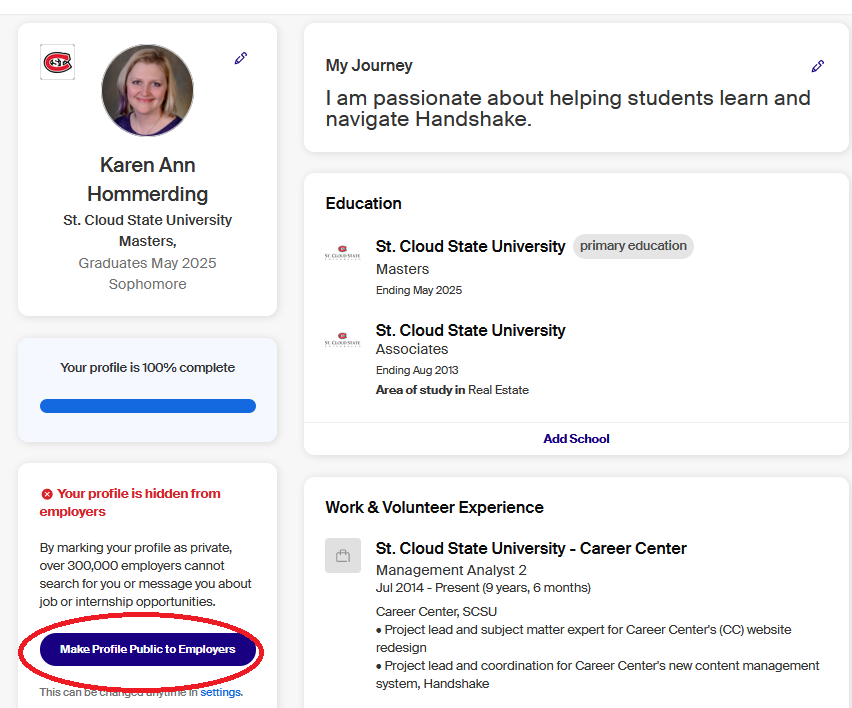Click 'Career Center, SCSU' description line

click(436, 611)
